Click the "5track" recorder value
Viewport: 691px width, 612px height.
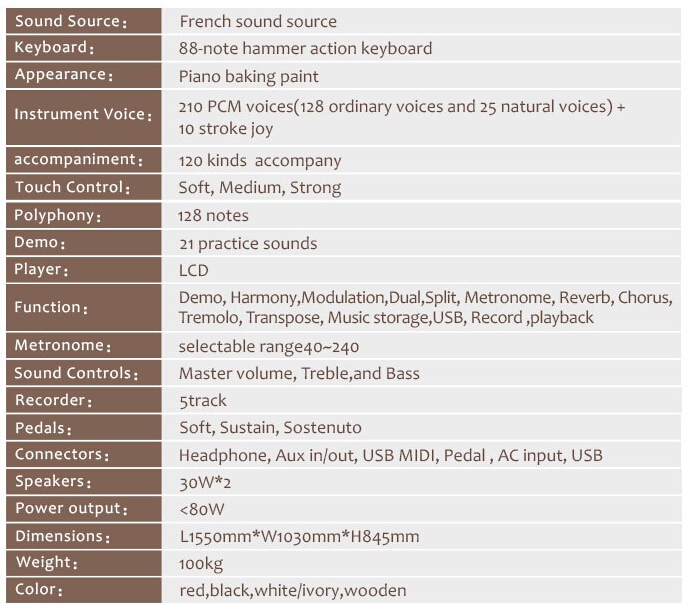[203, 400]
